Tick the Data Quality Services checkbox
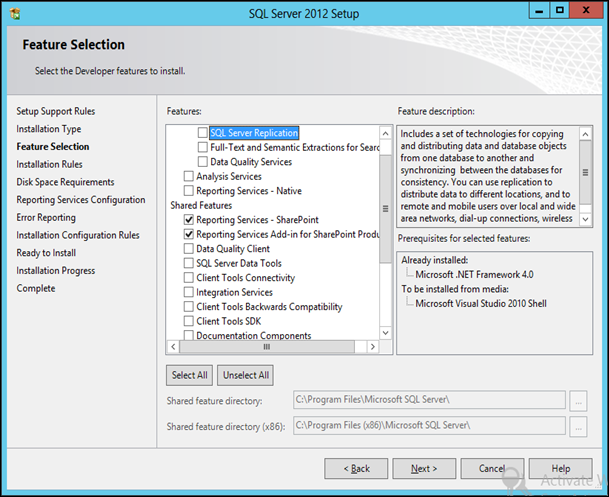 (x=202, y=162)
